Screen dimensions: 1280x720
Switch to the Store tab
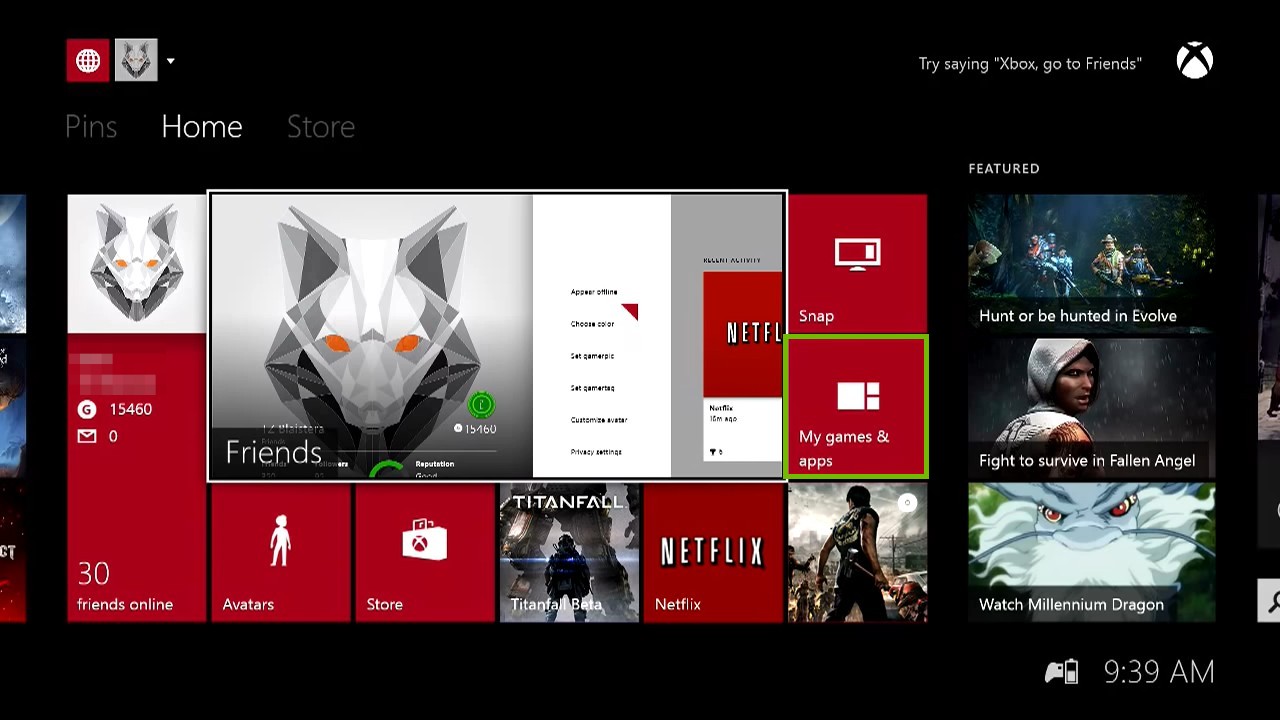click(321, 126)
